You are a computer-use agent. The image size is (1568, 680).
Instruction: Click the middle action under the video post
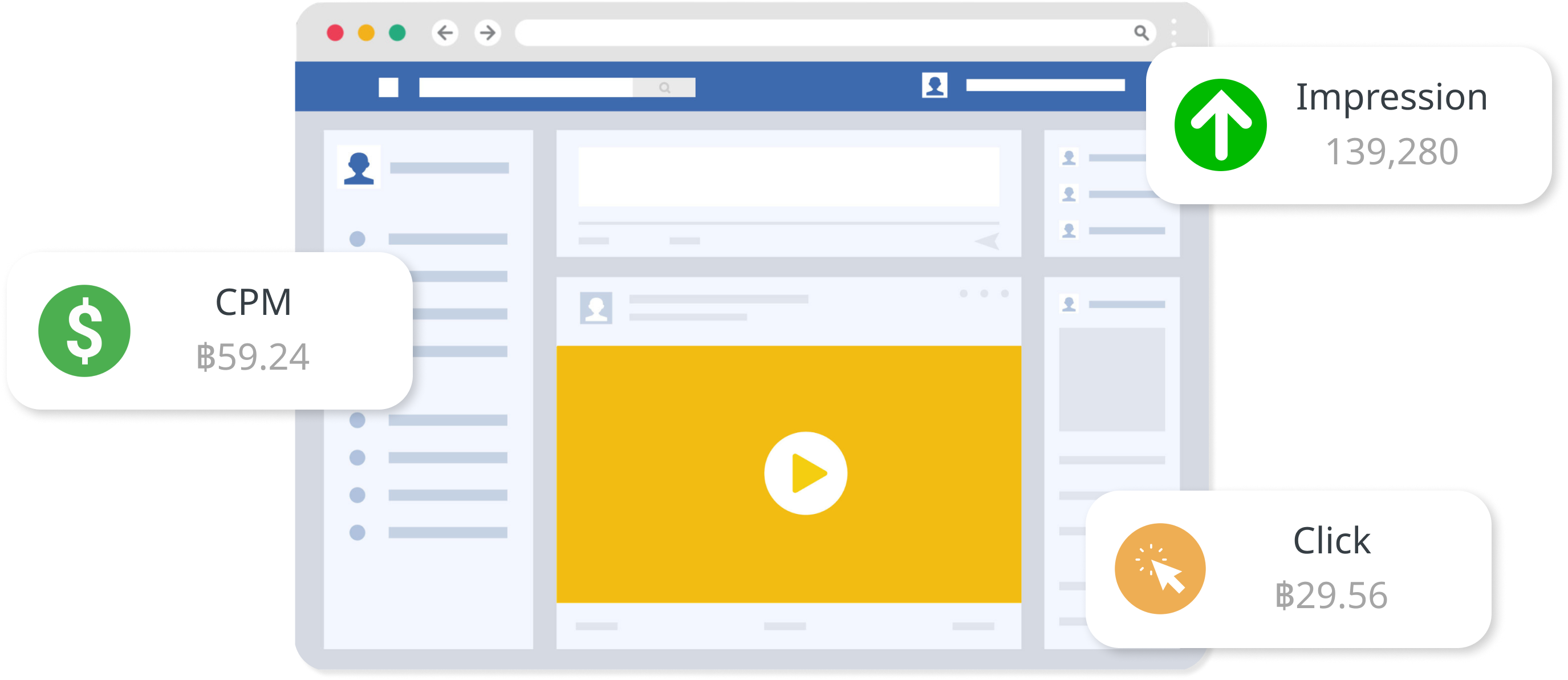coord(785,626)
